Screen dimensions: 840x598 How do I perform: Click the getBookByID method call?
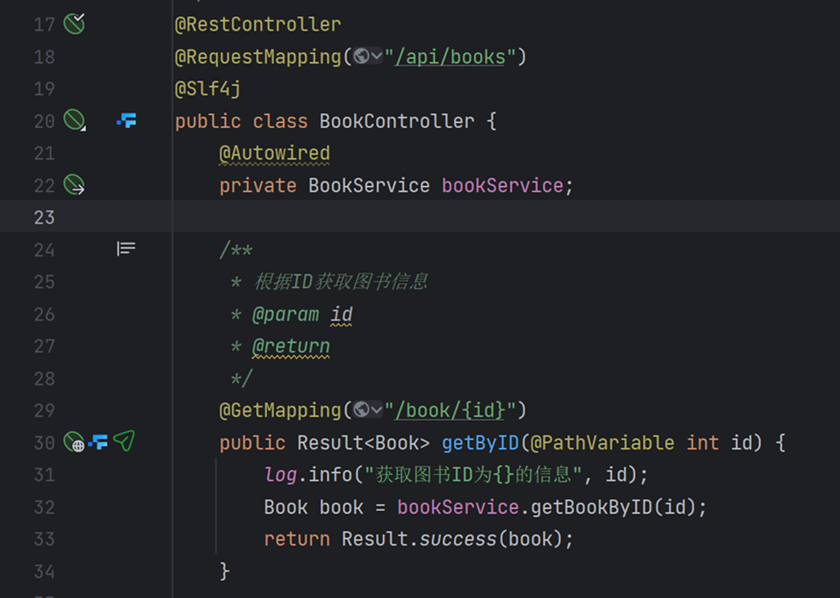click(x=591, y=507)
